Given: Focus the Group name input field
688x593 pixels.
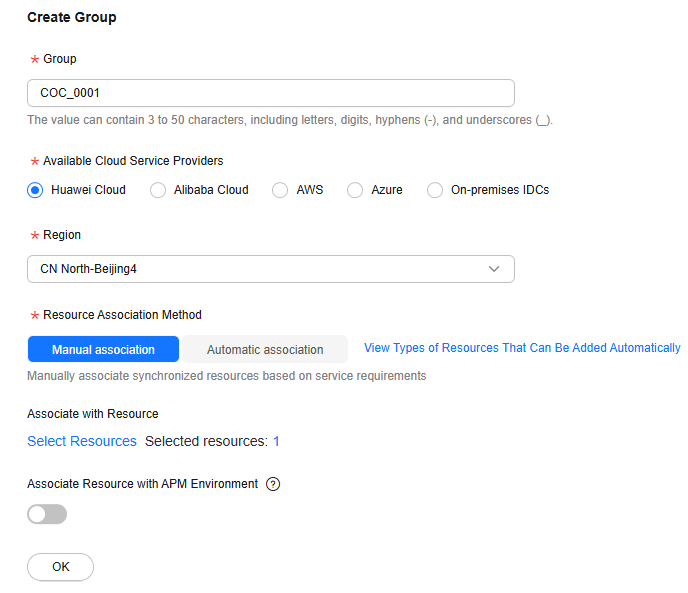Looking at the screenshot, I should pyautogui.click(x=271, y=93).
